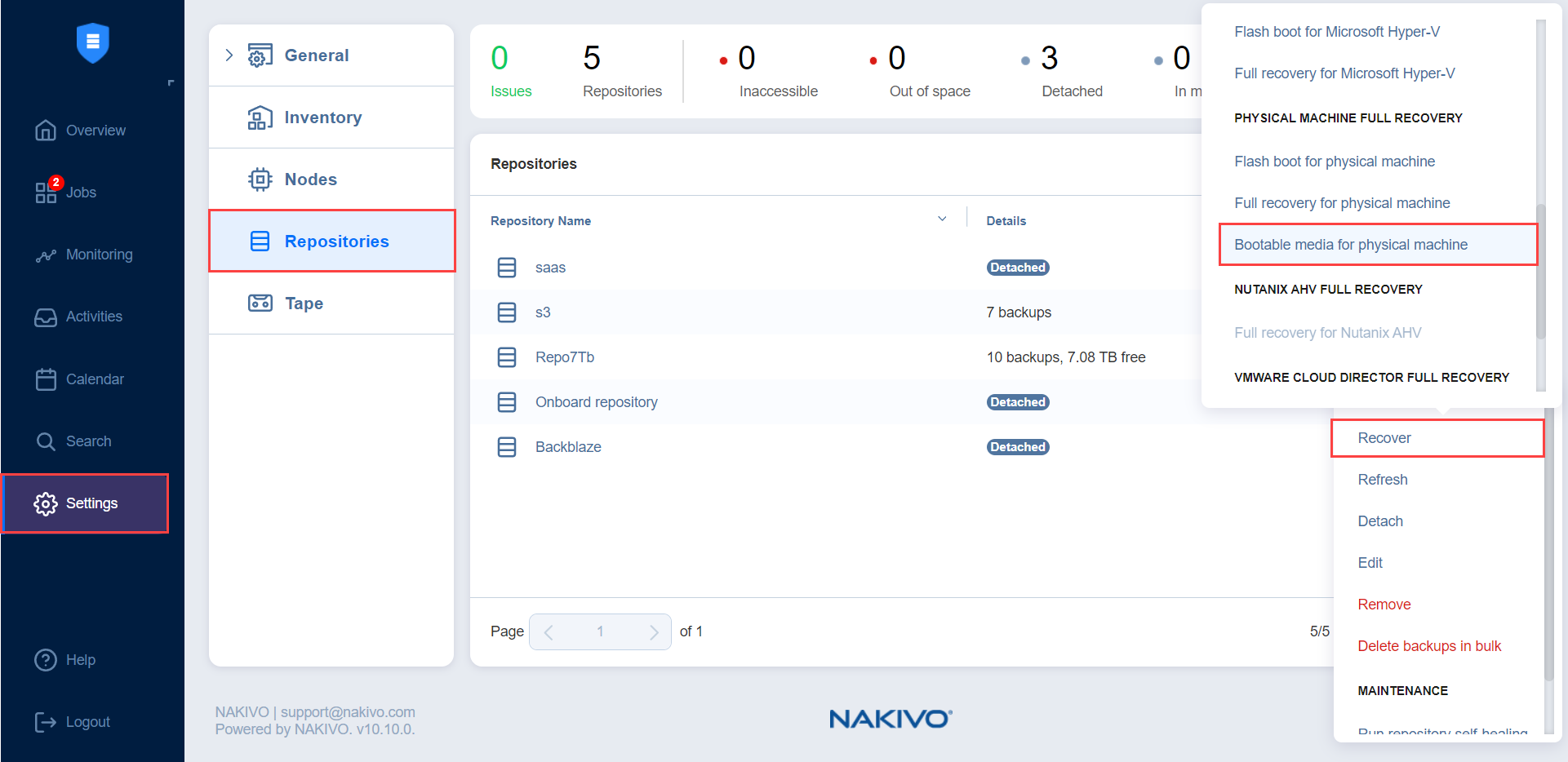
Task: Click the repository icon beside Repo7Tb
Action: pyautogui.click(x=507, y=357)
